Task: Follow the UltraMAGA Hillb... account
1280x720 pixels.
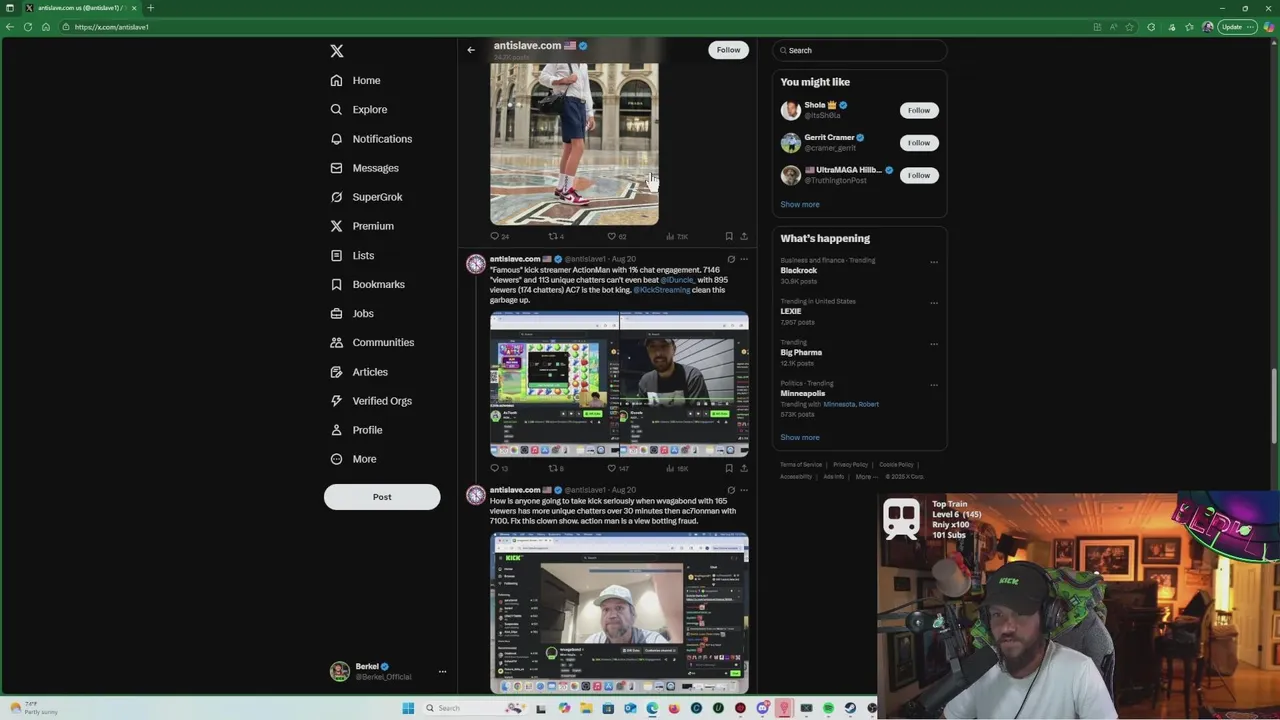Action: (919, 175)
